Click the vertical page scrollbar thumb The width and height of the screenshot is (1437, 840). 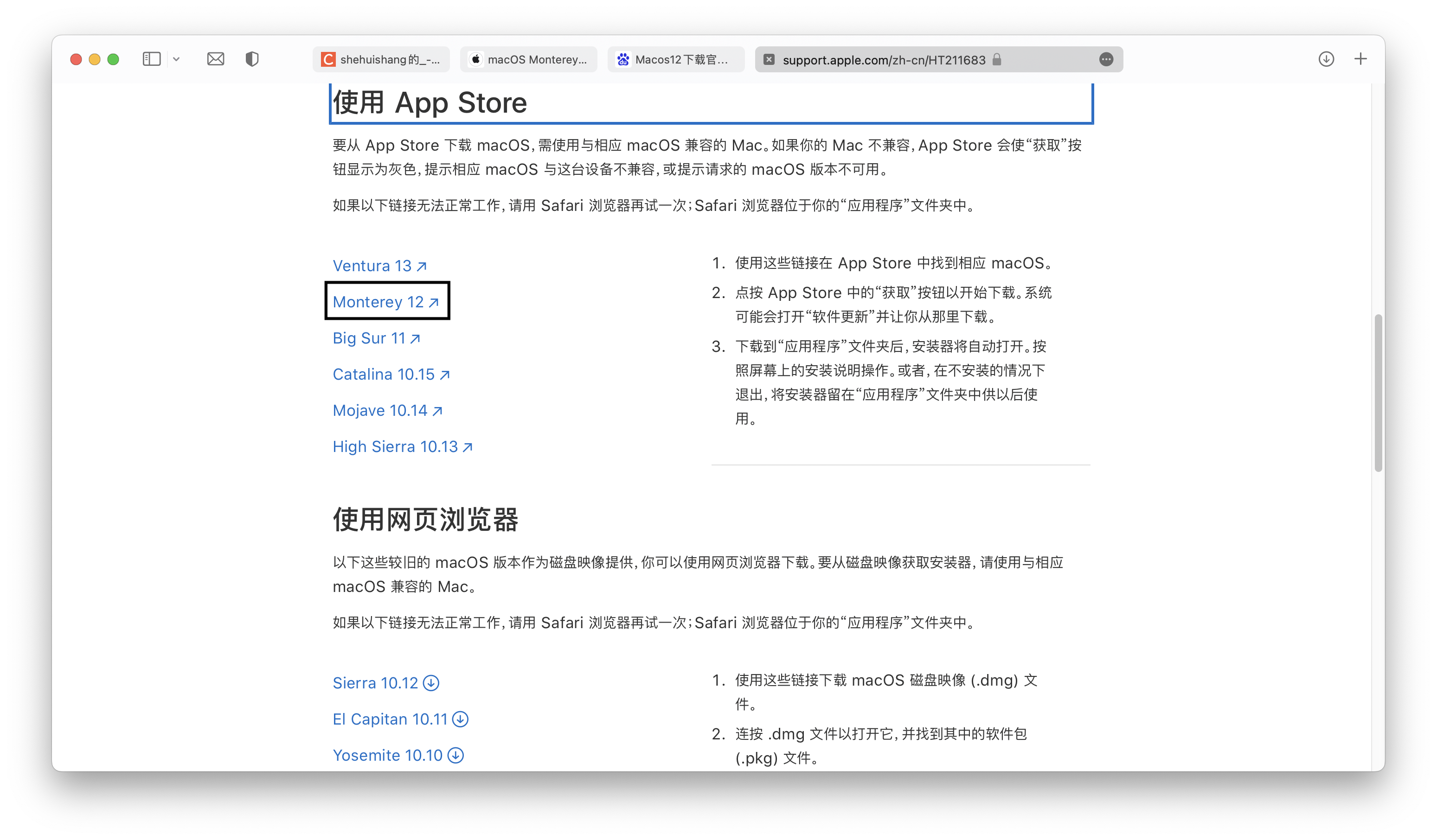[1378, 393]
